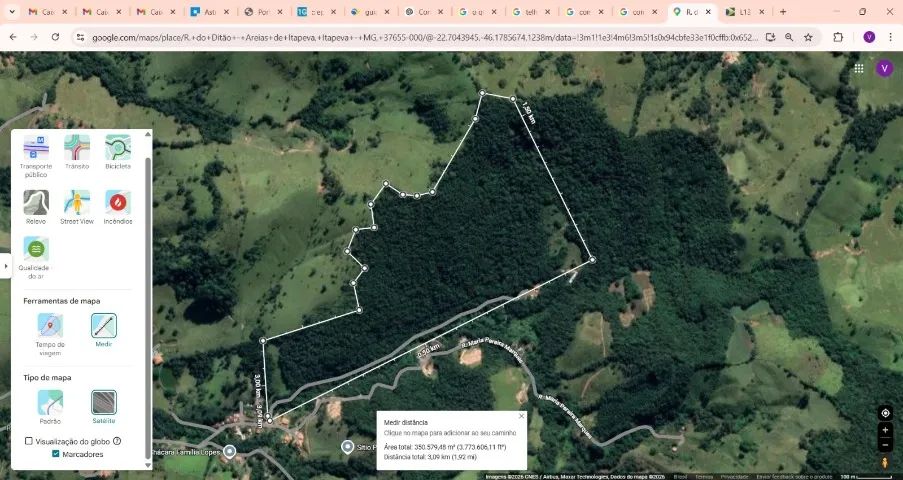Zoom in the map
Screen dimensions: 903x480
point(885,430)
